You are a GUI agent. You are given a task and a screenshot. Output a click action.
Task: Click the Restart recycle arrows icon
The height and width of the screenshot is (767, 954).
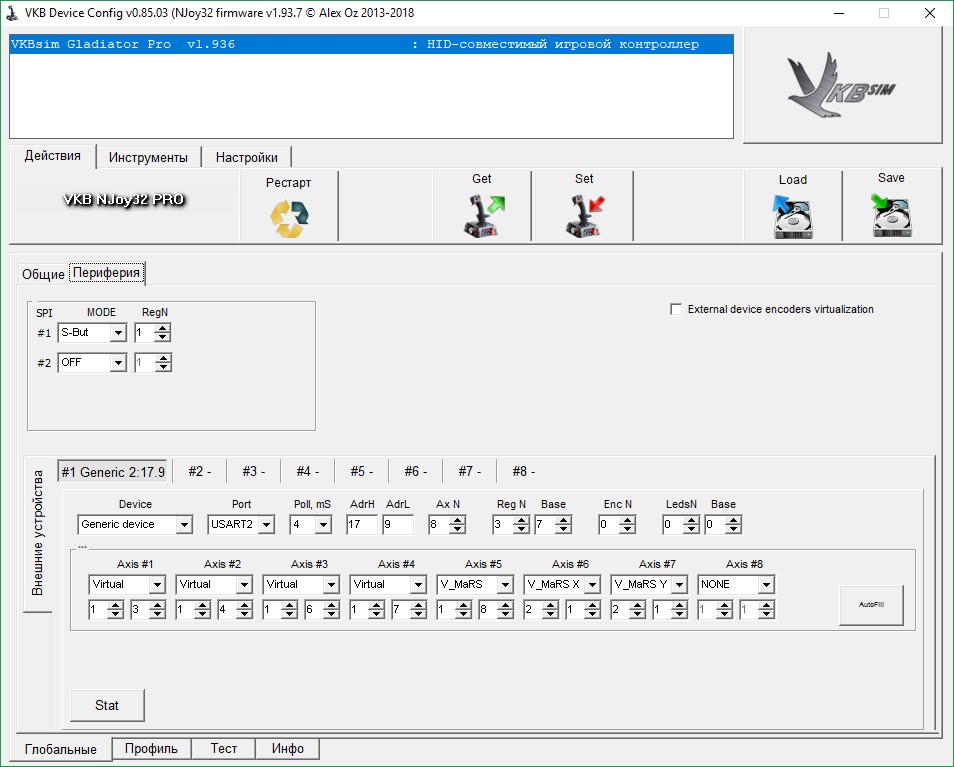(289, 218)
